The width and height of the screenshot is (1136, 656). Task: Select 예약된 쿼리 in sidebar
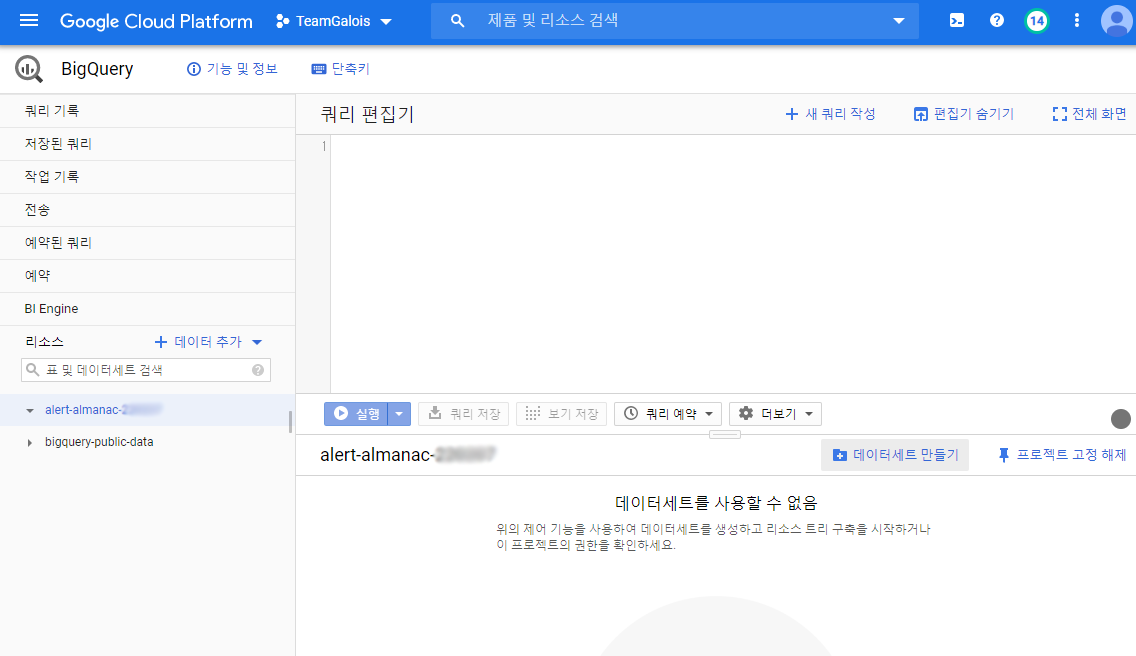coord(148,243)
